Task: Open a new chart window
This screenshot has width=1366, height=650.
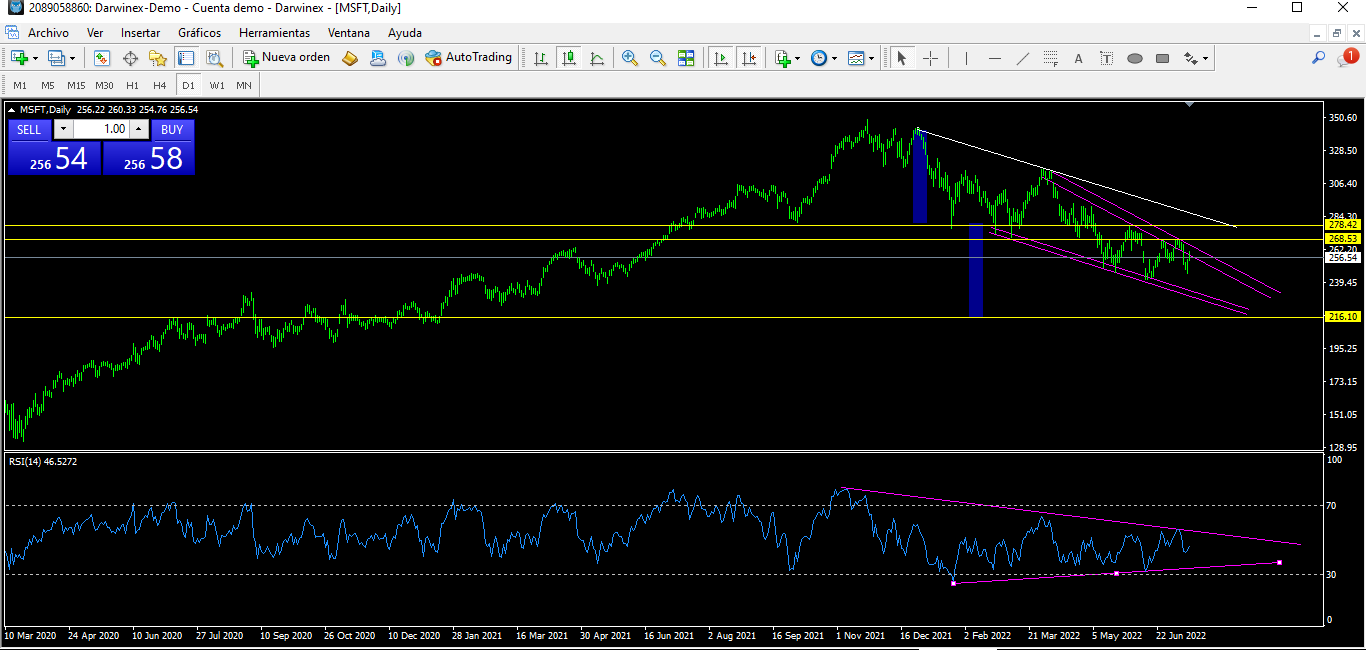Action: point(19,58)
